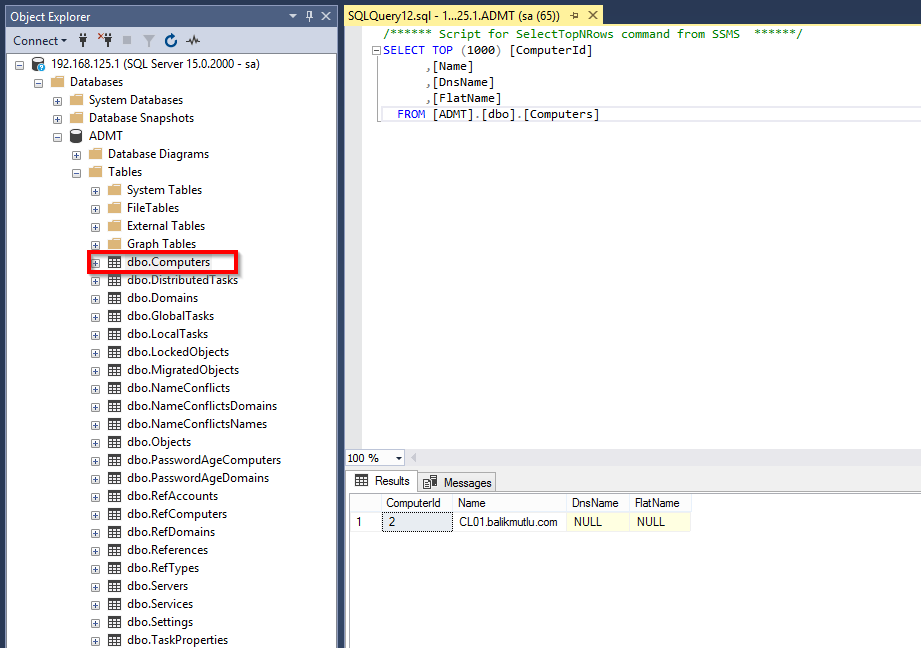The width and height of the screenshot is (921, 648).
Task: Select dbo.TaskProperties in the tree
Action: (x=177, y=640)
